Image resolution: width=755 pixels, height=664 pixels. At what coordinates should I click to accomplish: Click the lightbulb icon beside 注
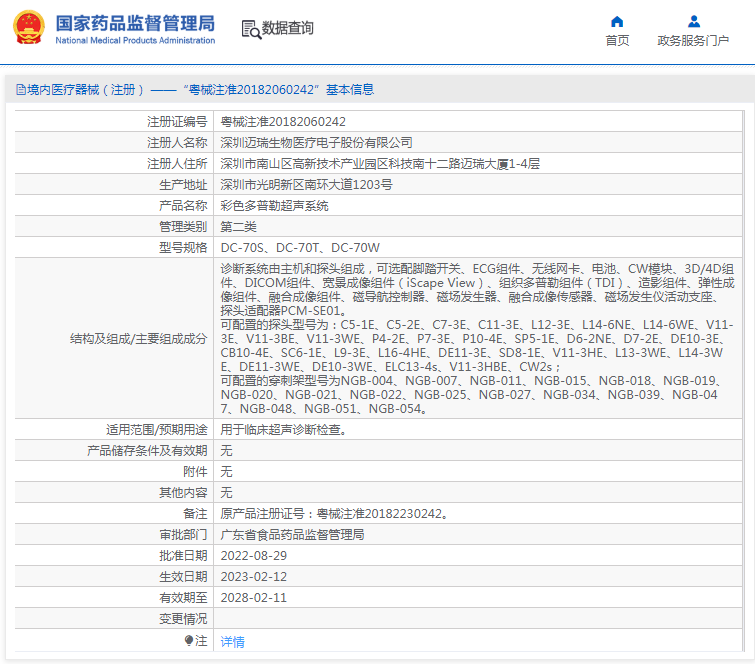tap(189, 640)
